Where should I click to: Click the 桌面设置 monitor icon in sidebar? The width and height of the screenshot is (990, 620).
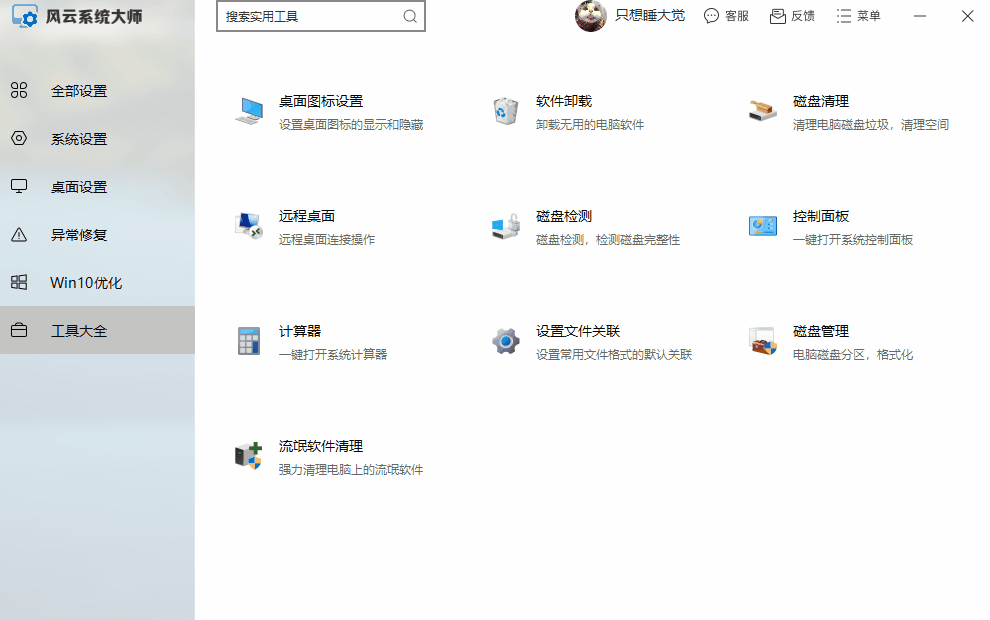click(x=19, y=186)
